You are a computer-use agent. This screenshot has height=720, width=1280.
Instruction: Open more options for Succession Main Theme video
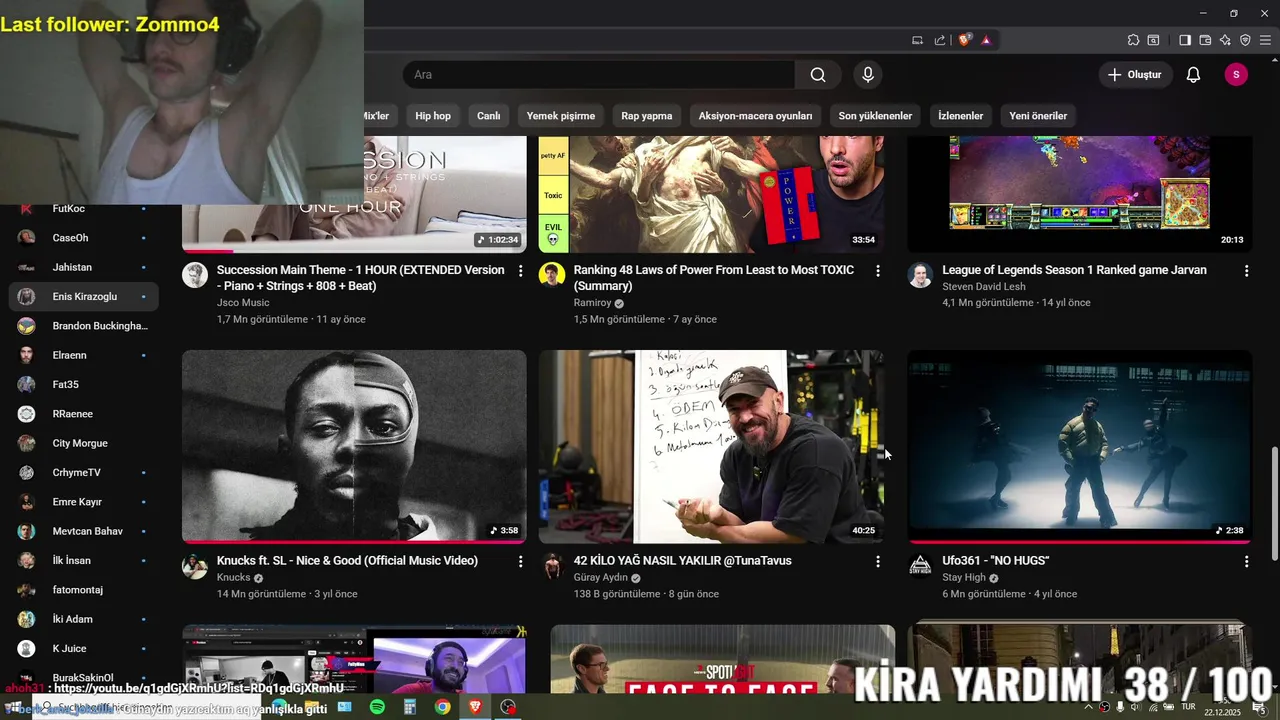tap(520, 271)
